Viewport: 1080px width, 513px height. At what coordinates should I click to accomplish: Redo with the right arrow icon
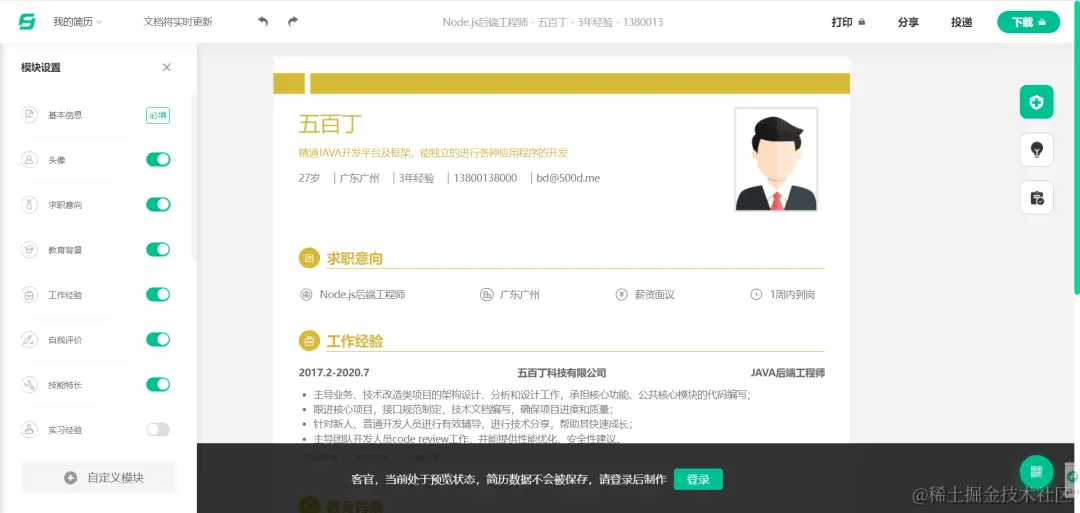coord(293,22)
